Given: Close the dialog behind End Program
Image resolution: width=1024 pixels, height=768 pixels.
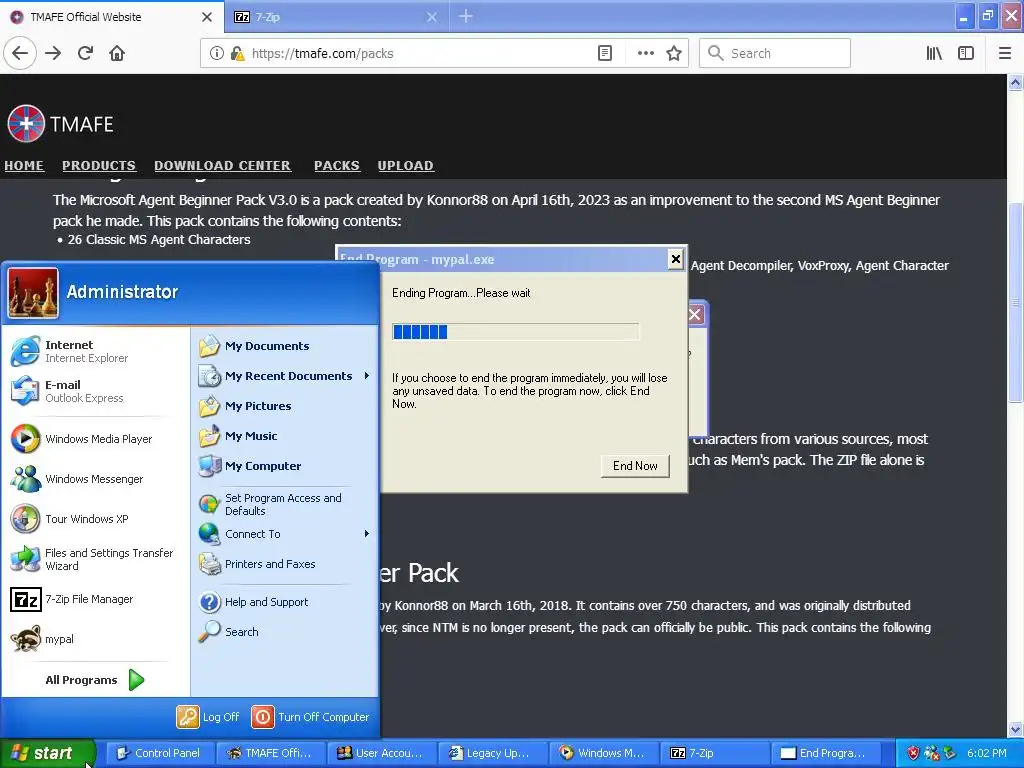Looking at the screenshot, I should pos(695,315).
